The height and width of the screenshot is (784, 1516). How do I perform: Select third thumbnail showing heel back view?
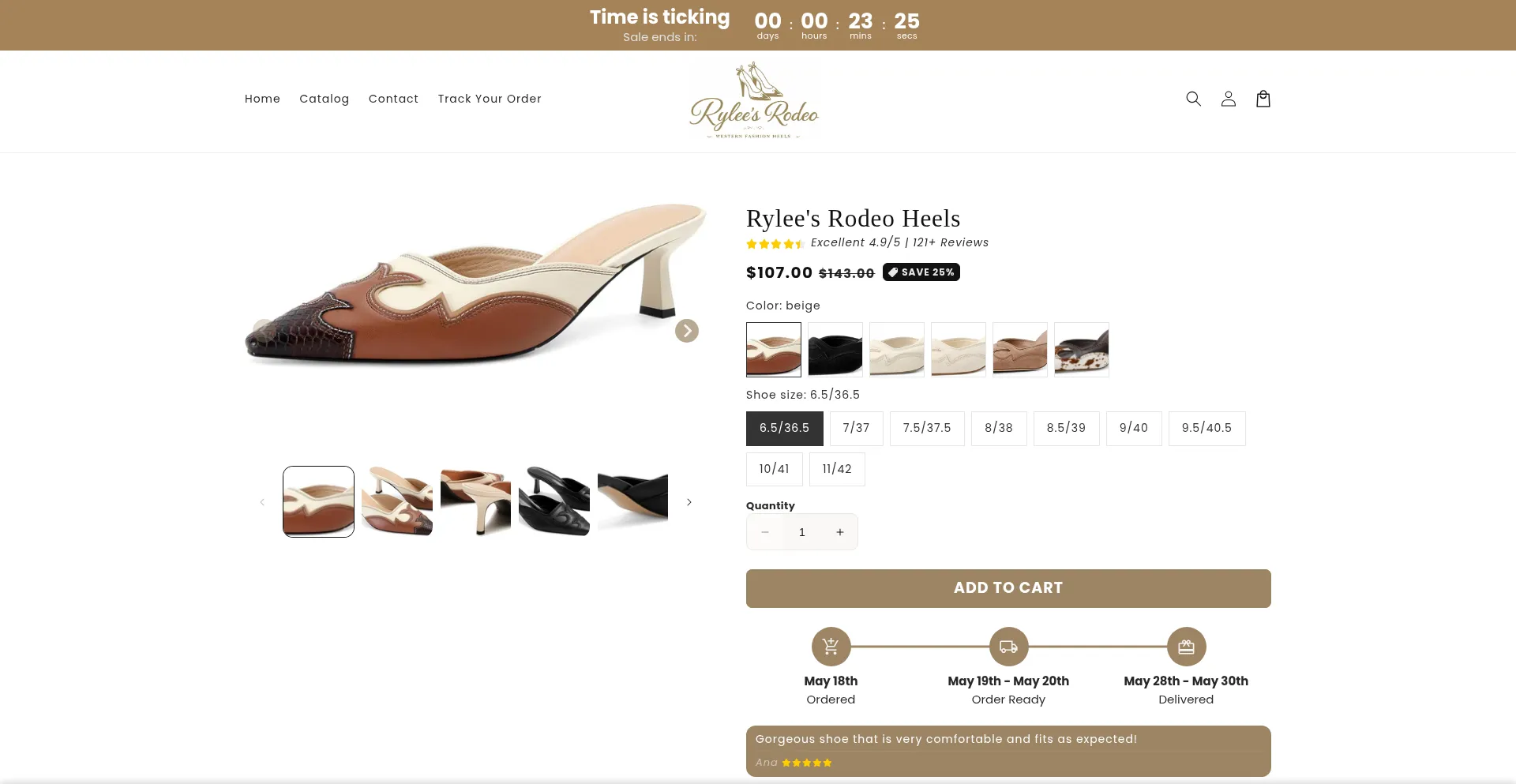point(475,501)
